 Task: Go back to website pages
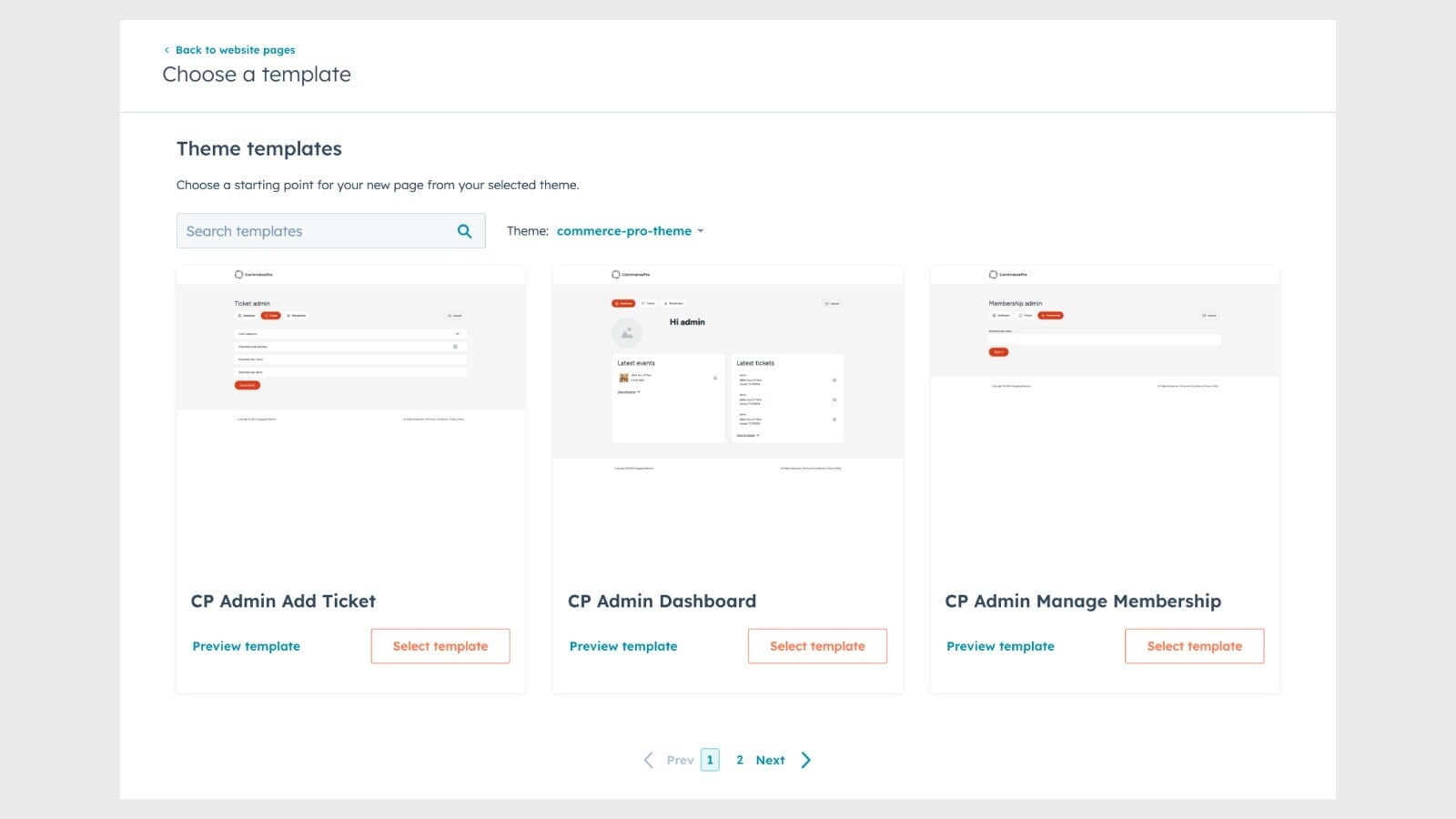coord(235,50)
